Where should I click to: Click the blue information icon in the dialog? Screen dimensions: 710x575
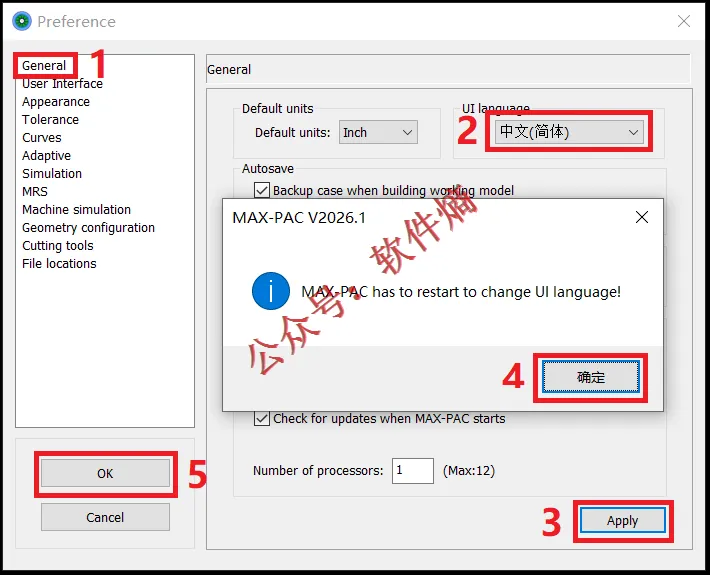click(271, 291)
